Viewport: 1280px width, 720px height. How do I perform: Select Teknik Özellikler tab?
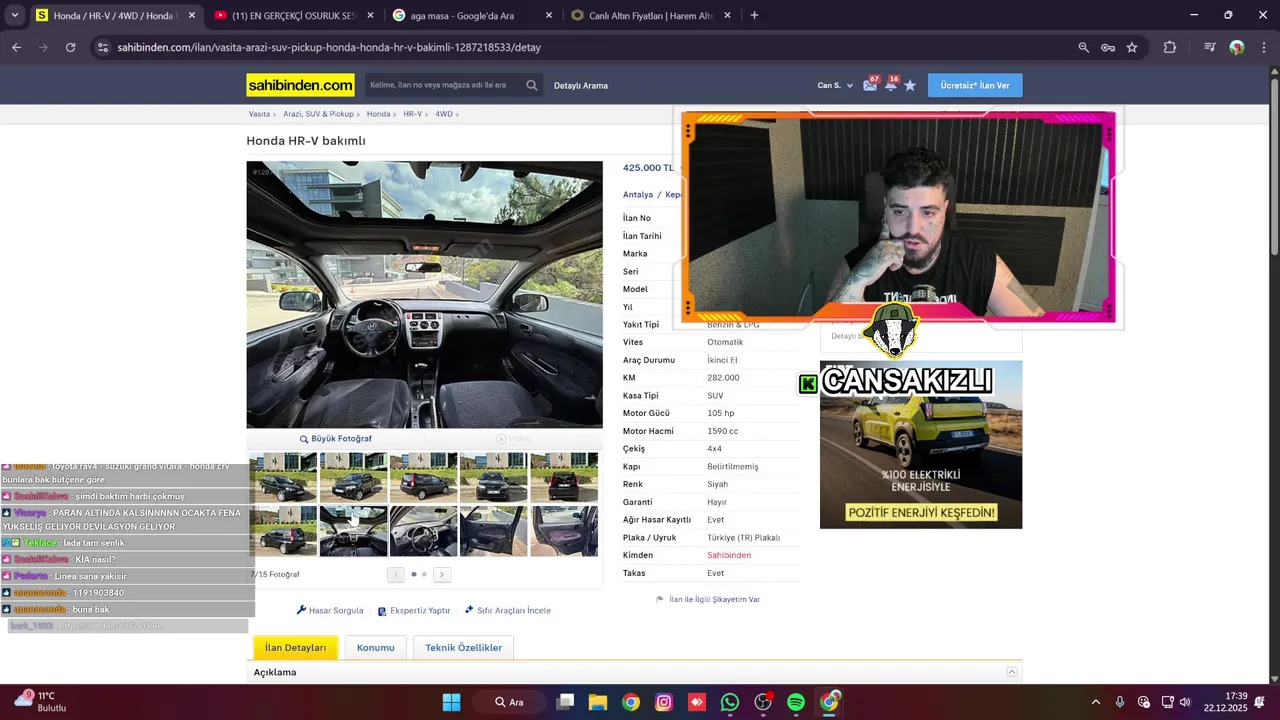pos(464,647)
